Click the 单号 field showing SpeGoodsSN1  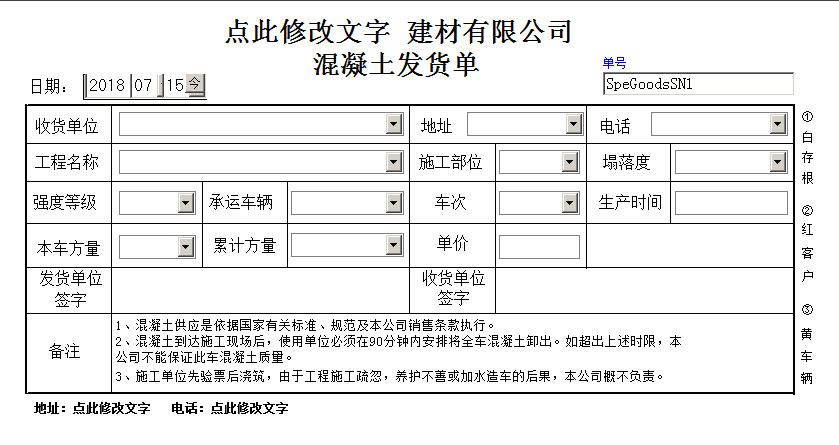(x=697, y=84)
